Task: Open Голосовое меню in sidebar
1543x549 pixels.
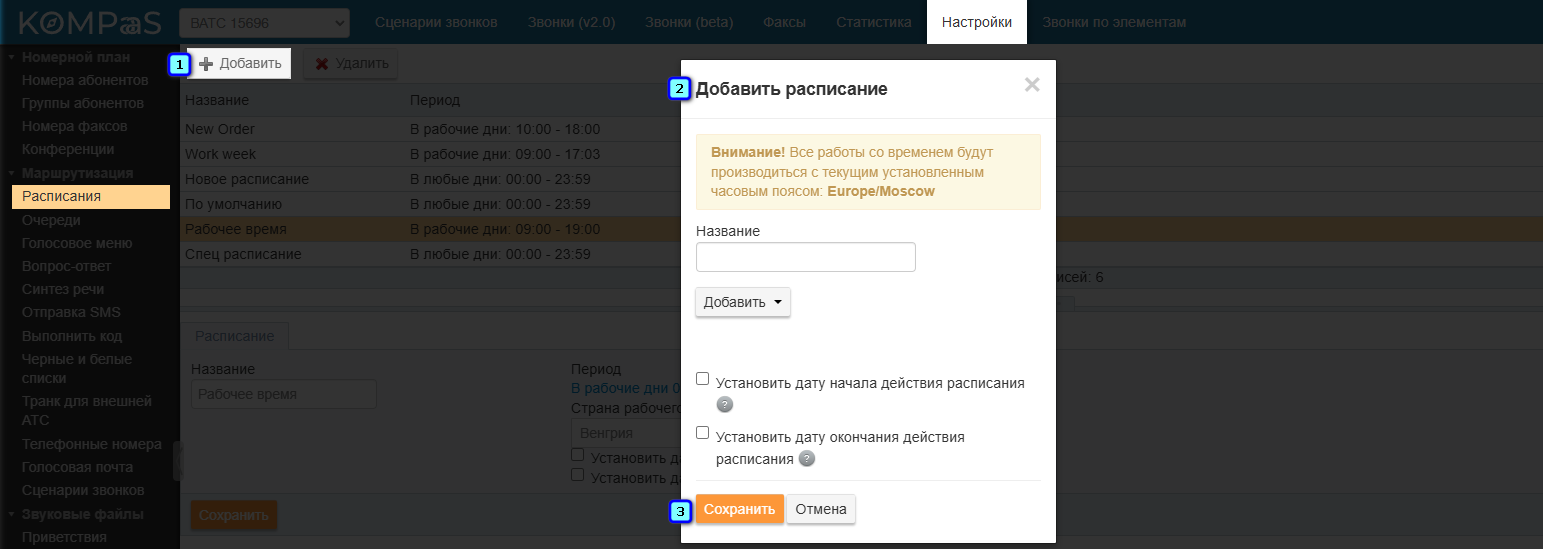Action: pyautogui.click(x=77, y=243)
